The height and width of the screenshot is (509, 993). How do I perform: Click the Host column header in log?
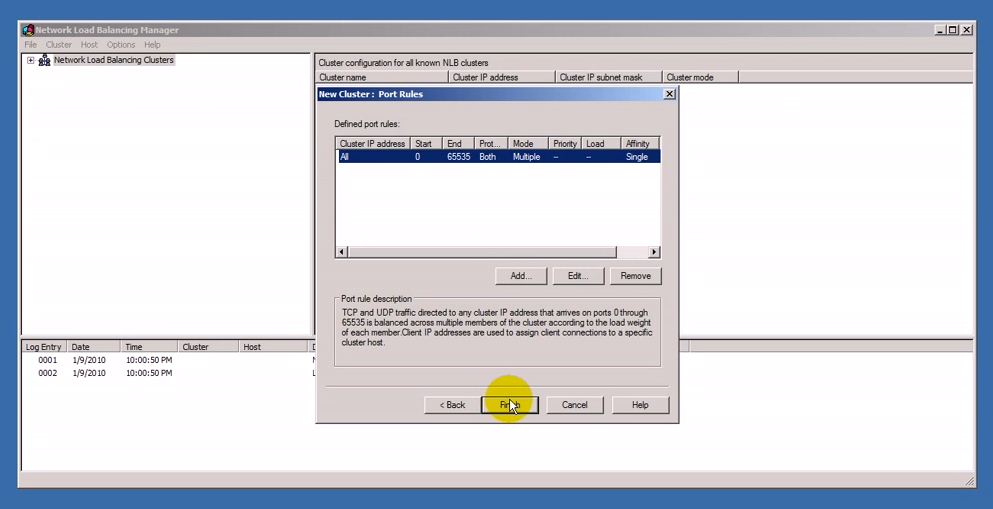tap(274, 347)
